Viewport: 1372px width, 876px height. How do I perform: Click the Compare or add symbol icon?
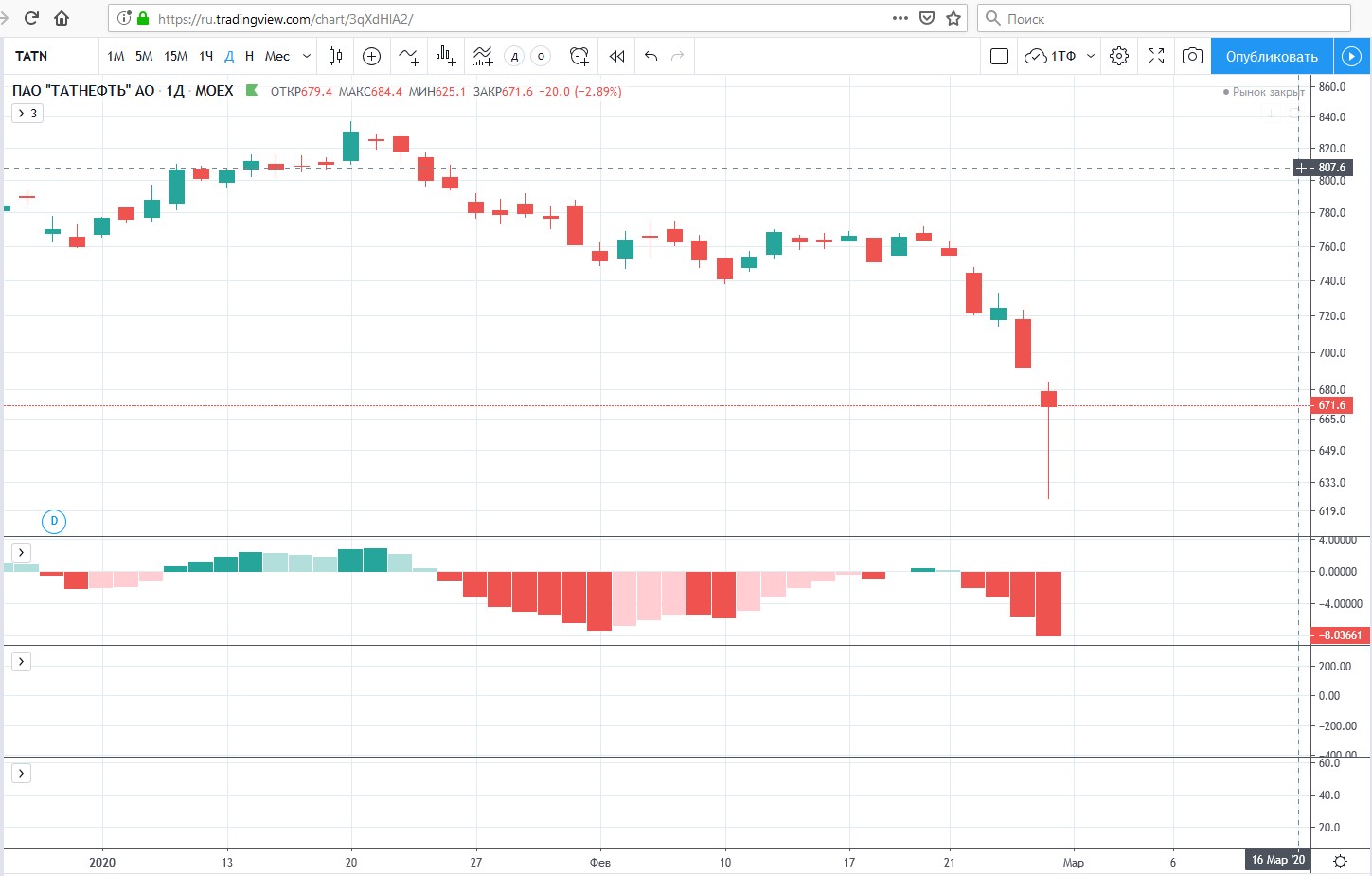[x=372, y=56]
